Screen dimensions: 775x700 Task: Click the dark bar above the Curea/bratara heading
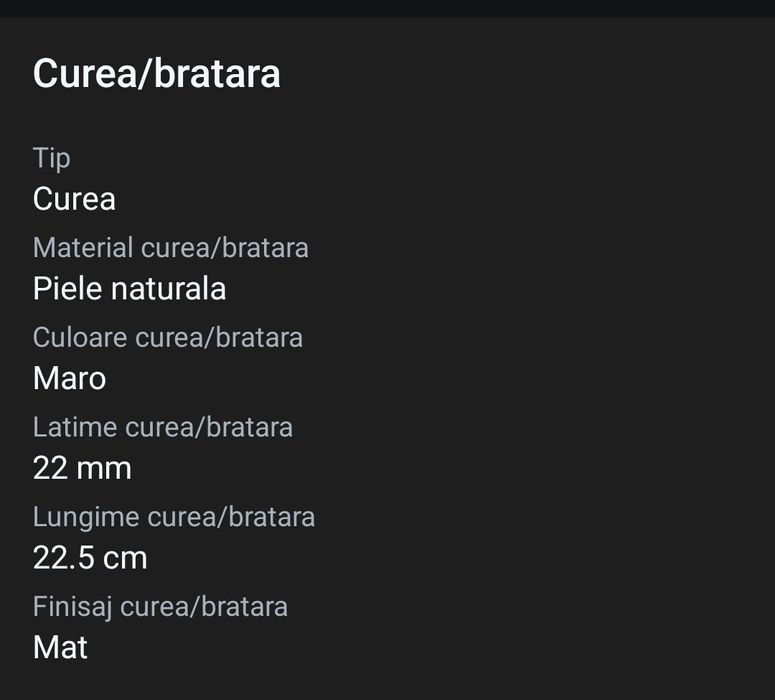387,8
